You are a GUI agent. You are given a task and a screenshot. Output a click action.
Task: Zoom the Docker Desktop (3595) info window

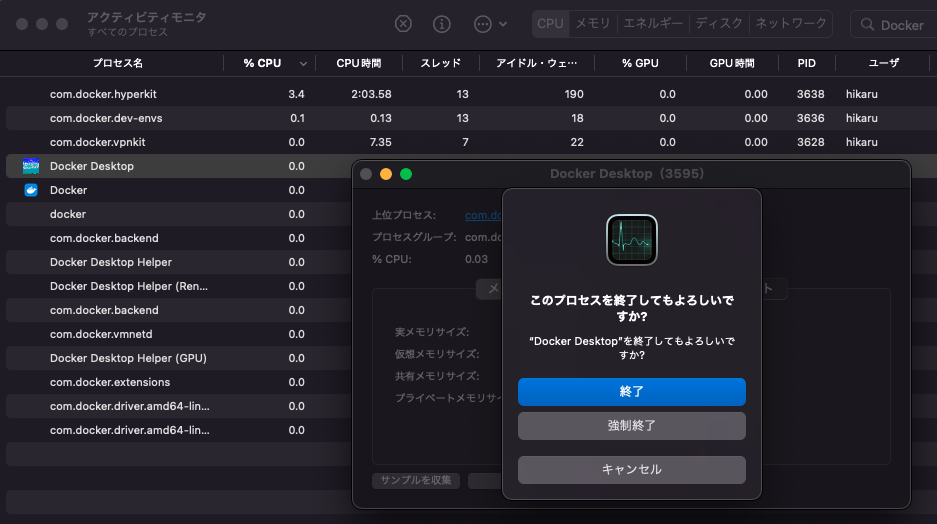406,174
